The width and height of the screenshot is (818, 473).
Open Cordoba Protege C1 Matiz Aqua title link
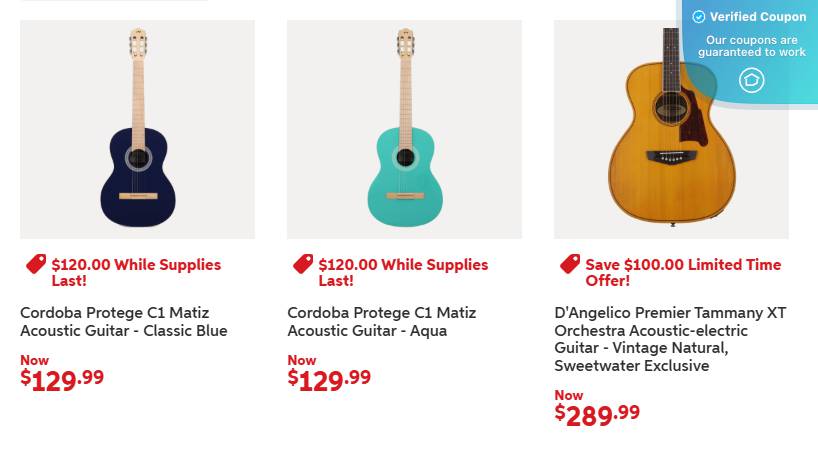[x=381, y=322]
